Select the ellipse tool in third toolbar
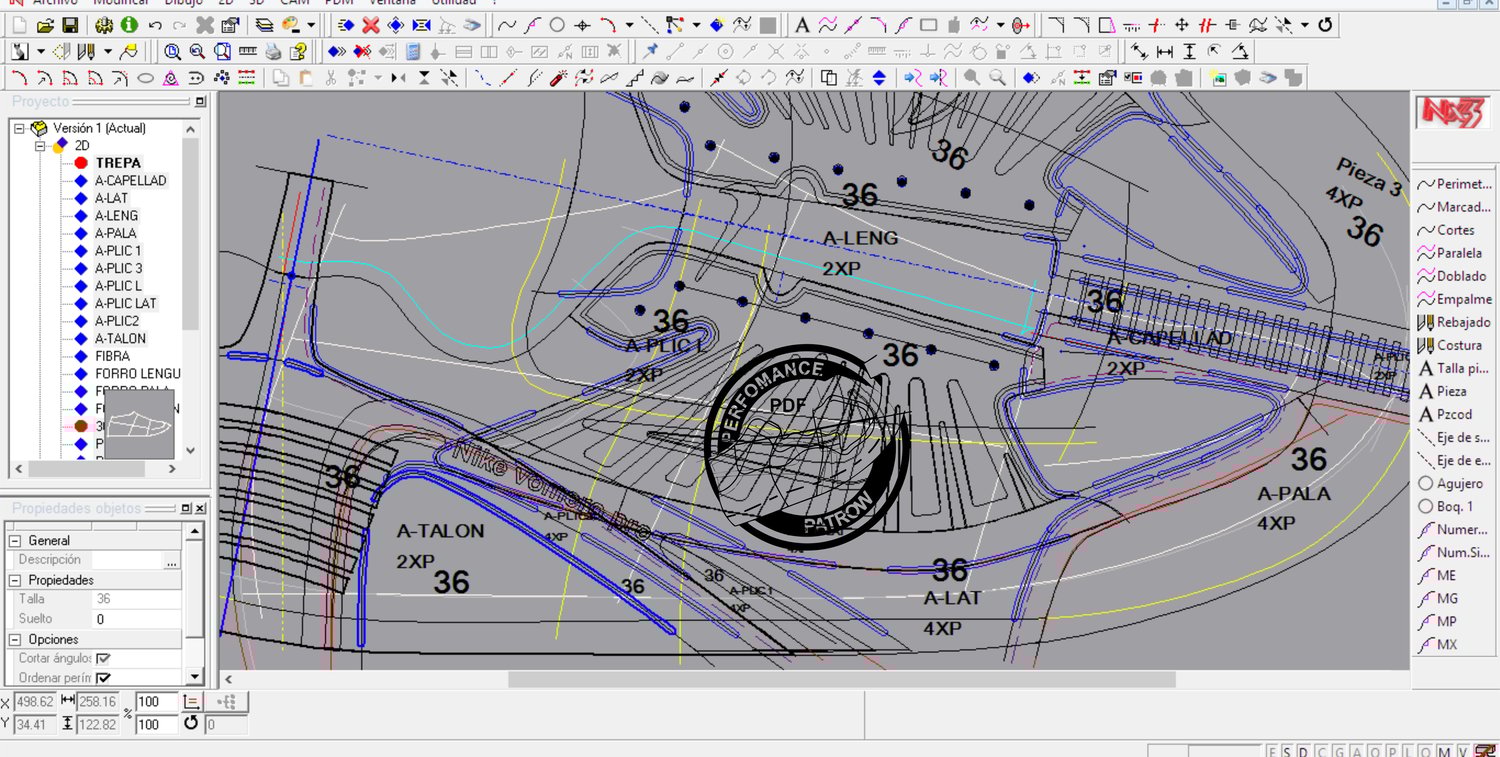The width and height of the screenshot is (1500, 757). tap(145, 78)
